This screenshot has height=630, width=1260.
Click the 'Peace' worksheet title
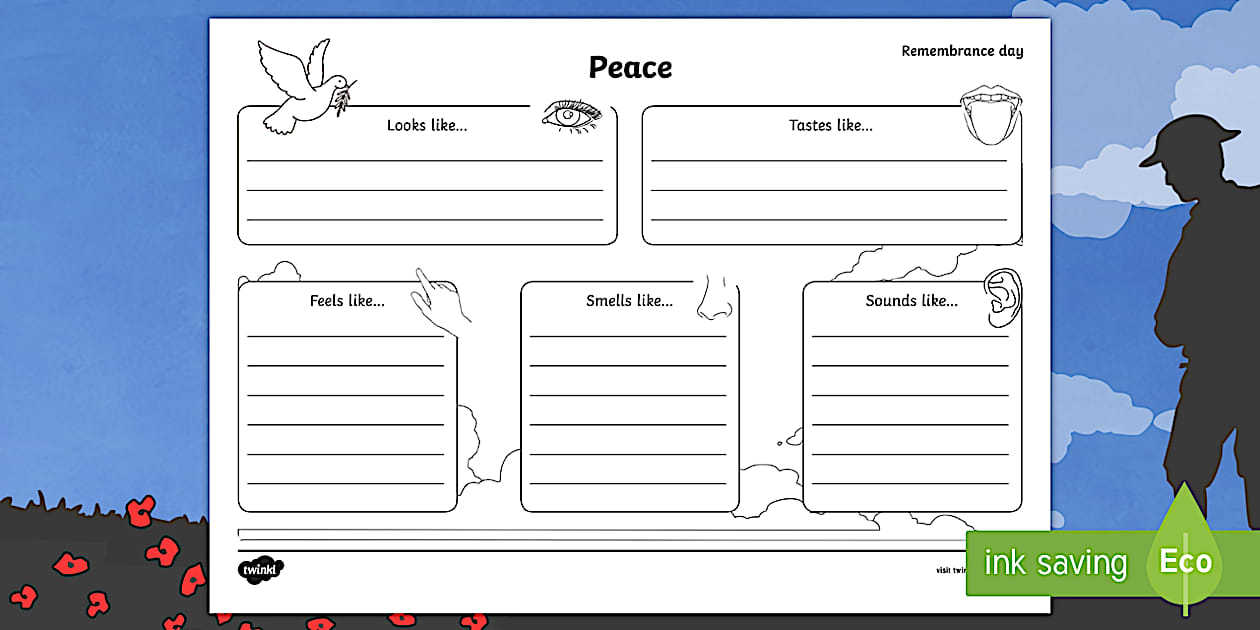tap(629, 68)
